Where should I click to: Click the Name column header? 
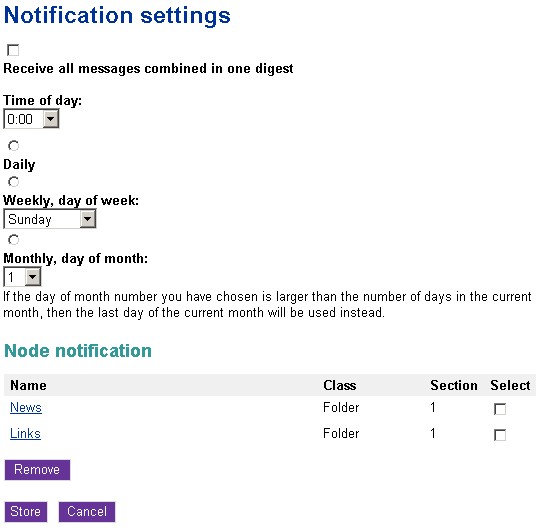28,385
